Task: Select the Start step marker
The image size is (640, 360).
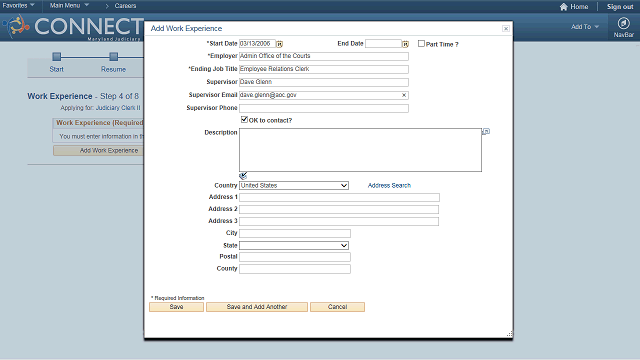Action: (x=57, y=56)
